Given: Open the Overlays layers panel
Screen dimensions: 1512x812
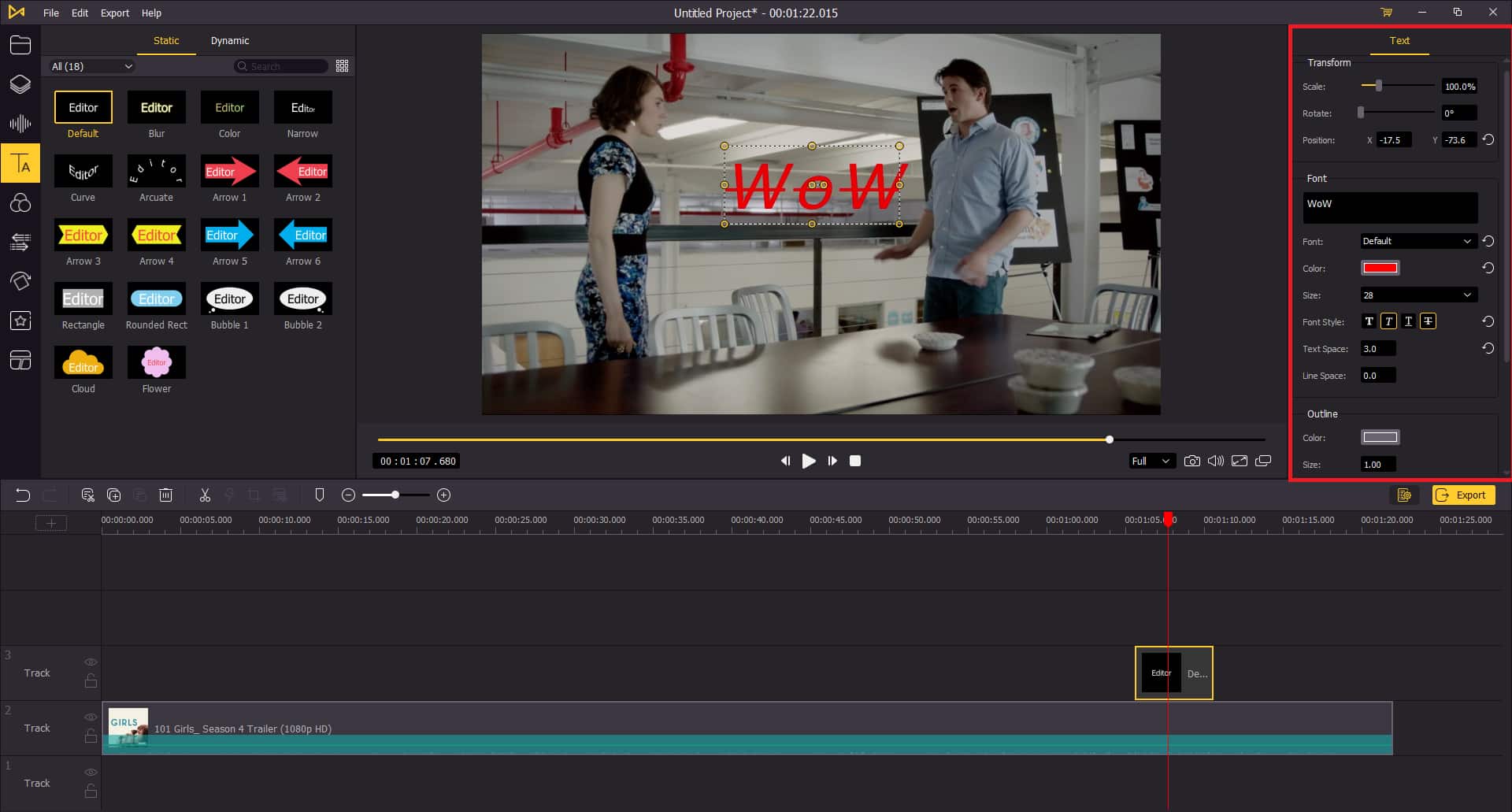Looking at the screenshot, I should tap(20, 84).
